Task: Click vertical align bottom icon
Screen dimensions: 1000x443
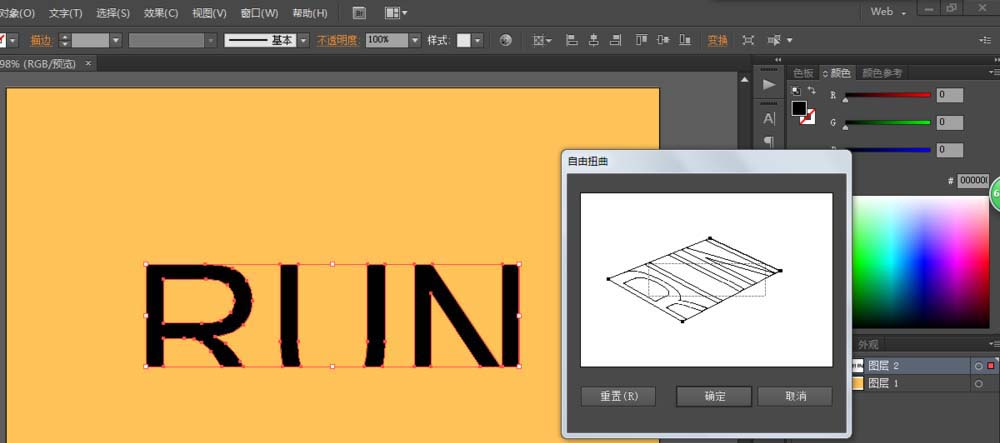Action: coord(687,40)
